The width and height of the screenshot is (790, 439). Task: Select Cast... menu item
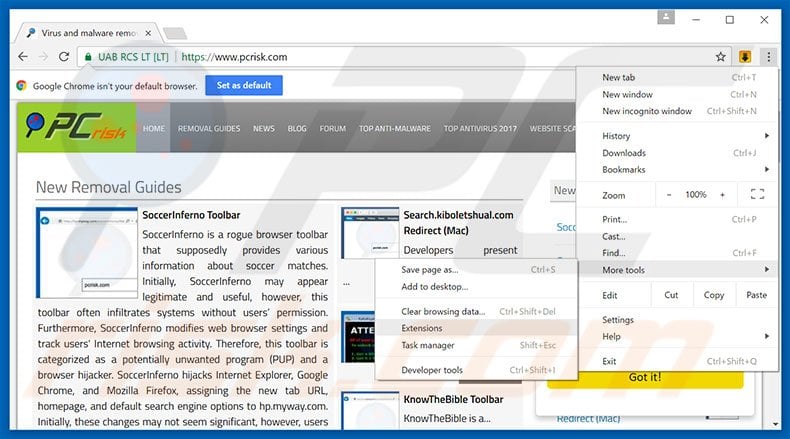click(678, 236)
